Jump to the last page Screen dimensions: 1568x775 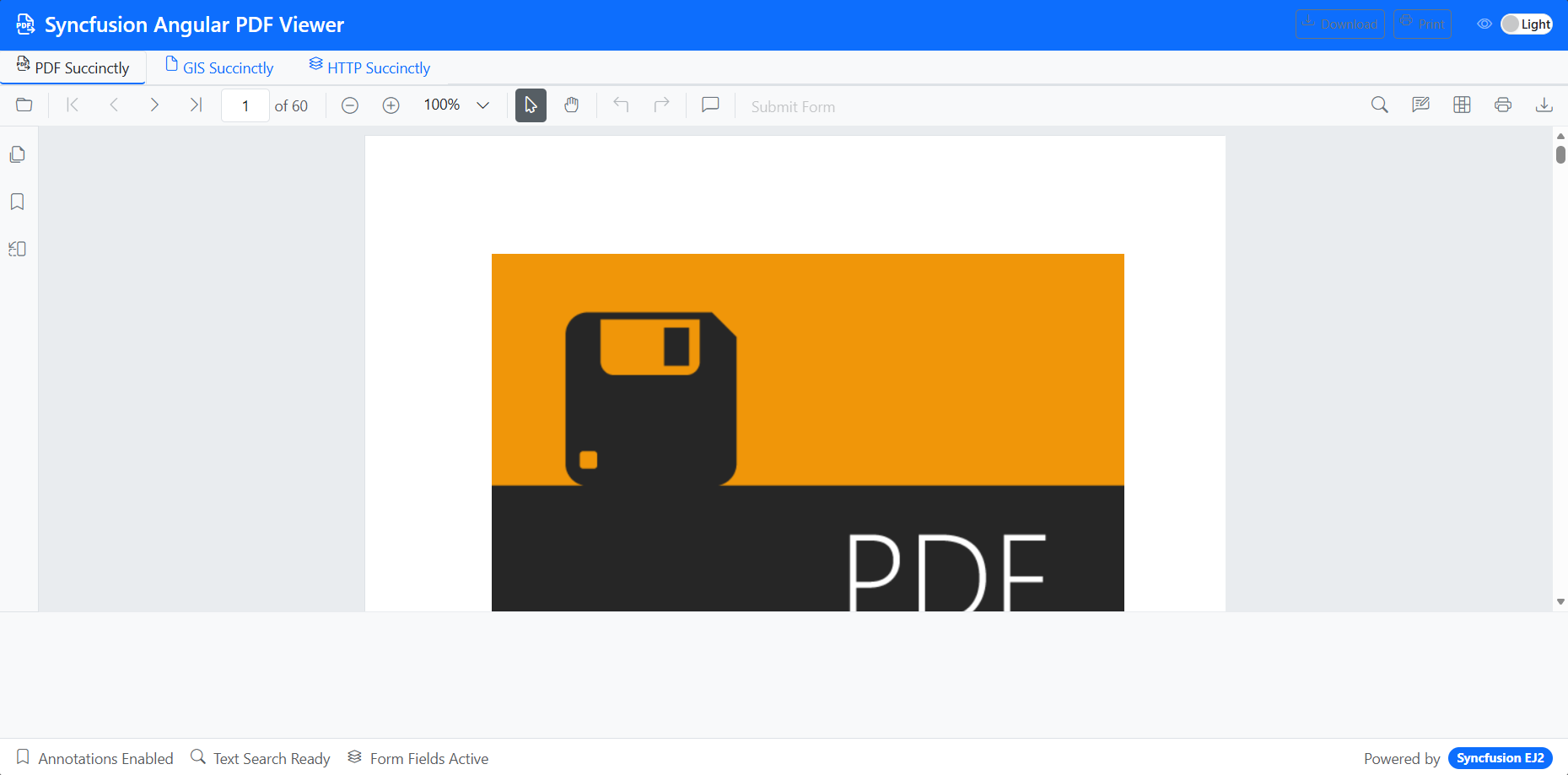[x=196, y=105]
